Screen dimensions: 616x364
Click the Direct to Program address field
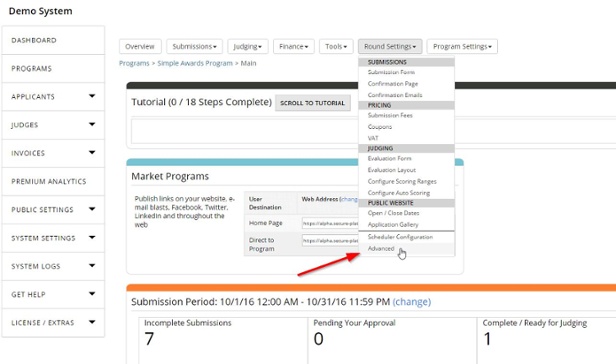(330, 240)
